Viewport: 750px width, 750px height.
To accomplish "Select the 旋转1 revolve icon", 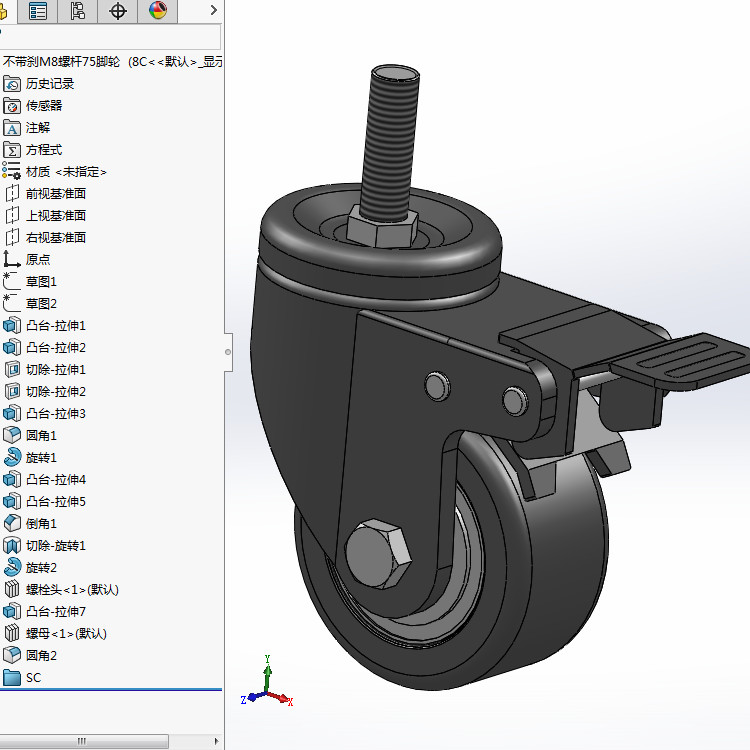I will coord(12,458).
